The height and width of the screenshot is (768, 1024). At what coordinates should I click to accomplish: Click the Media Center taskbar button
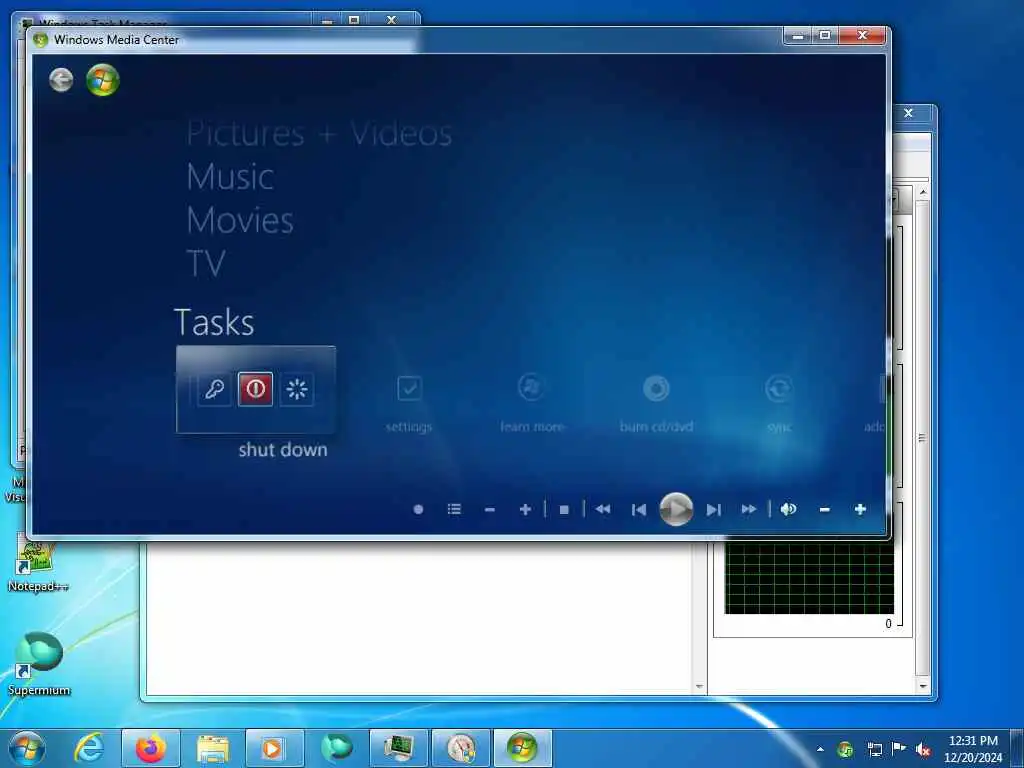(522, 748)
